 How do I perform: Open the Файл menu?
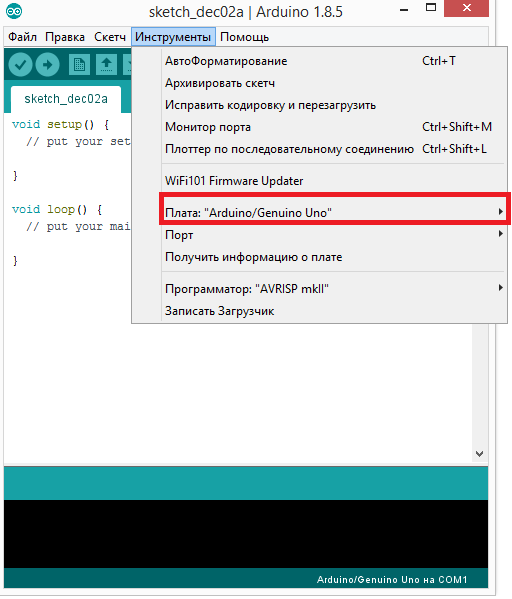23,37
